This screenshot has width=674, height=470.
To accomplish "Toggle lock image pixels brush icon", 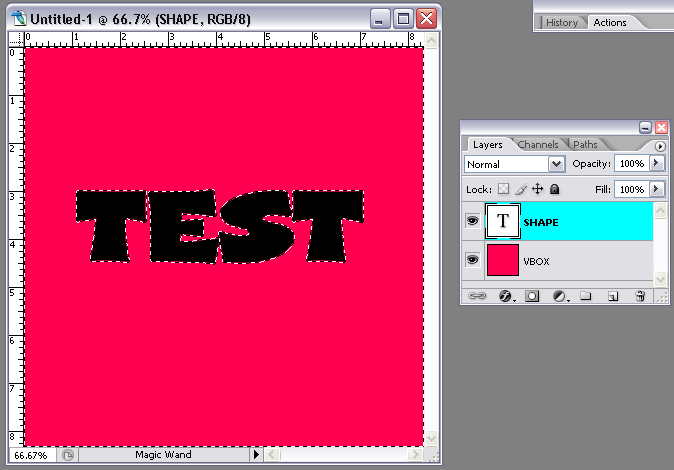I will pos(521,189).
